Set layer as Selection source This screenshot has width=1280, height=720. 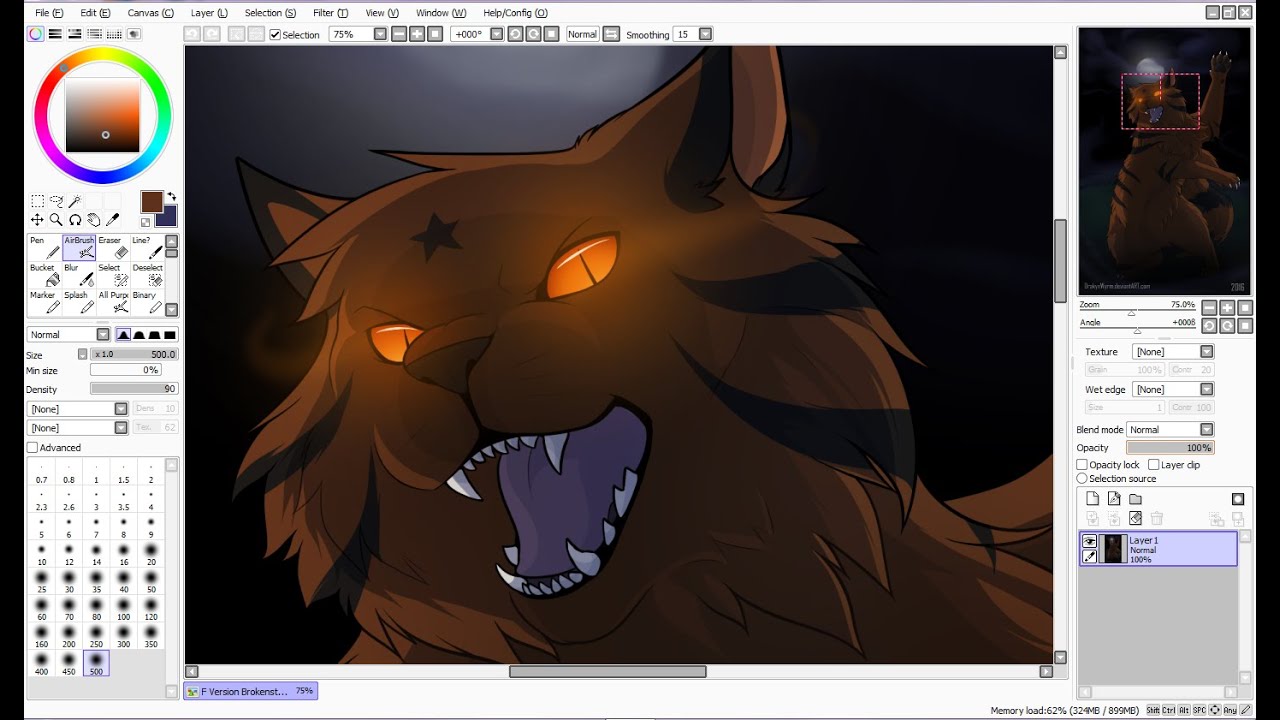(x=1082, y=479)
